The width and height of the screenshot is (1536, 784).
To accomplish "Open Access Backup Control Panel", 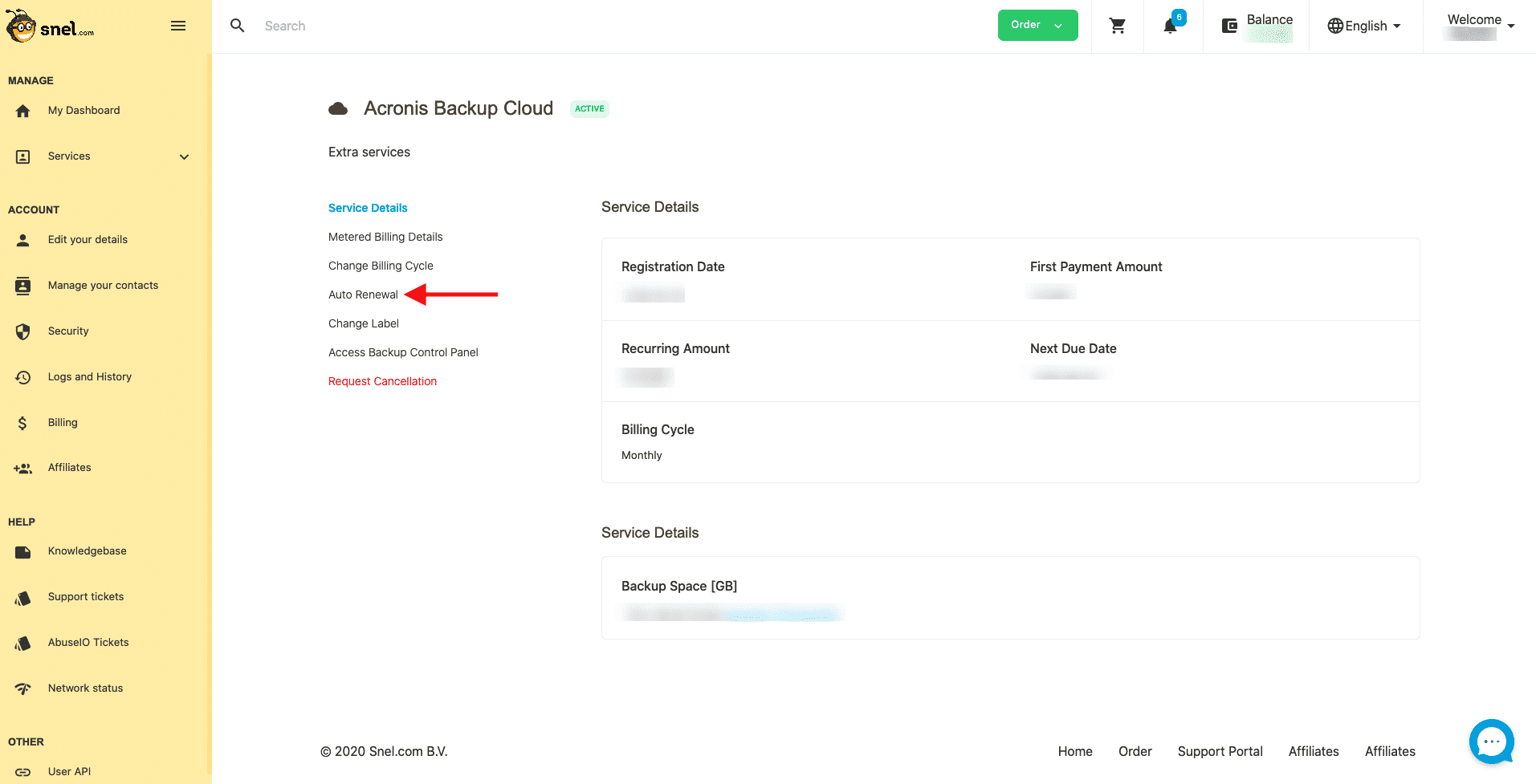I will [x=403, y=352].
